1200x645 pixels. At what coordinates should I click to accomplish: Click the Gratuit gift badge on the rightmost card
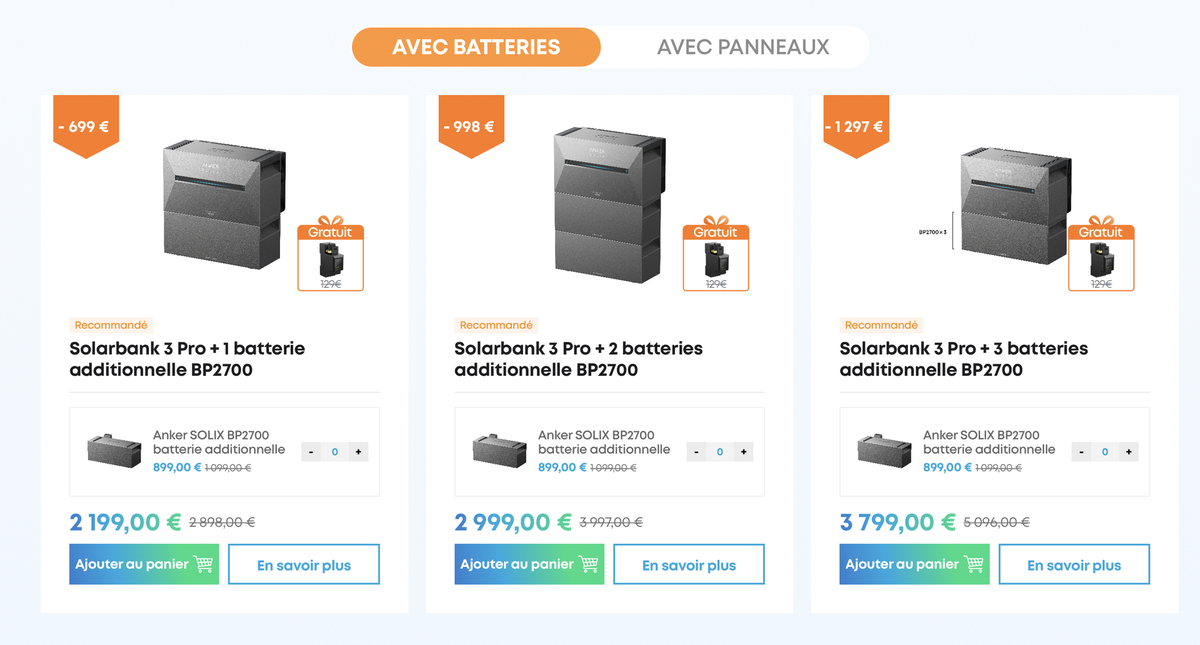[1101, 255]
